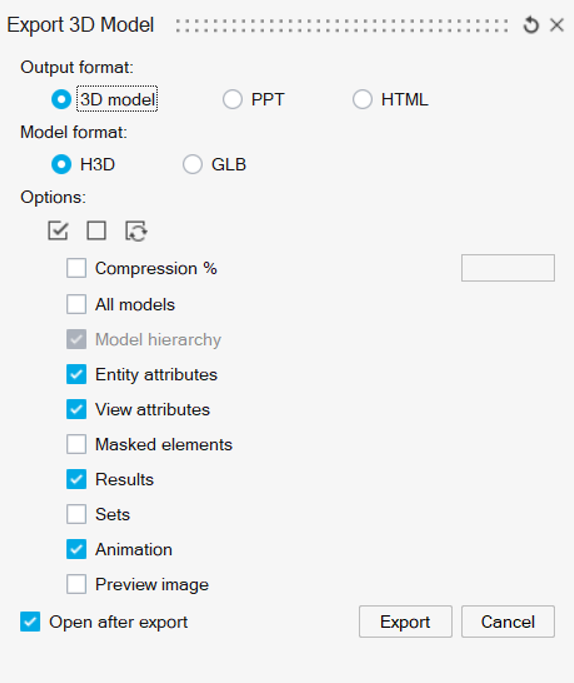Viewport: 574px width, 683px height.
Task: Click the Cancel button
Action: 508,622
